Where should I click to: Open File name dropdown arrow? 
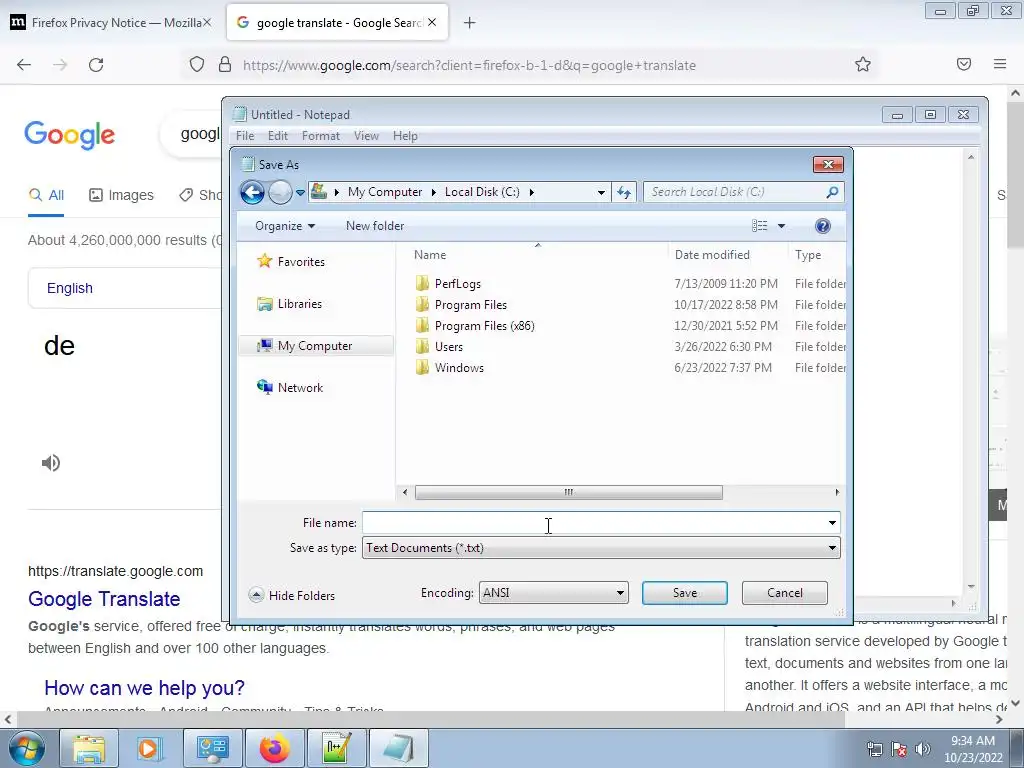coord(832,522)
